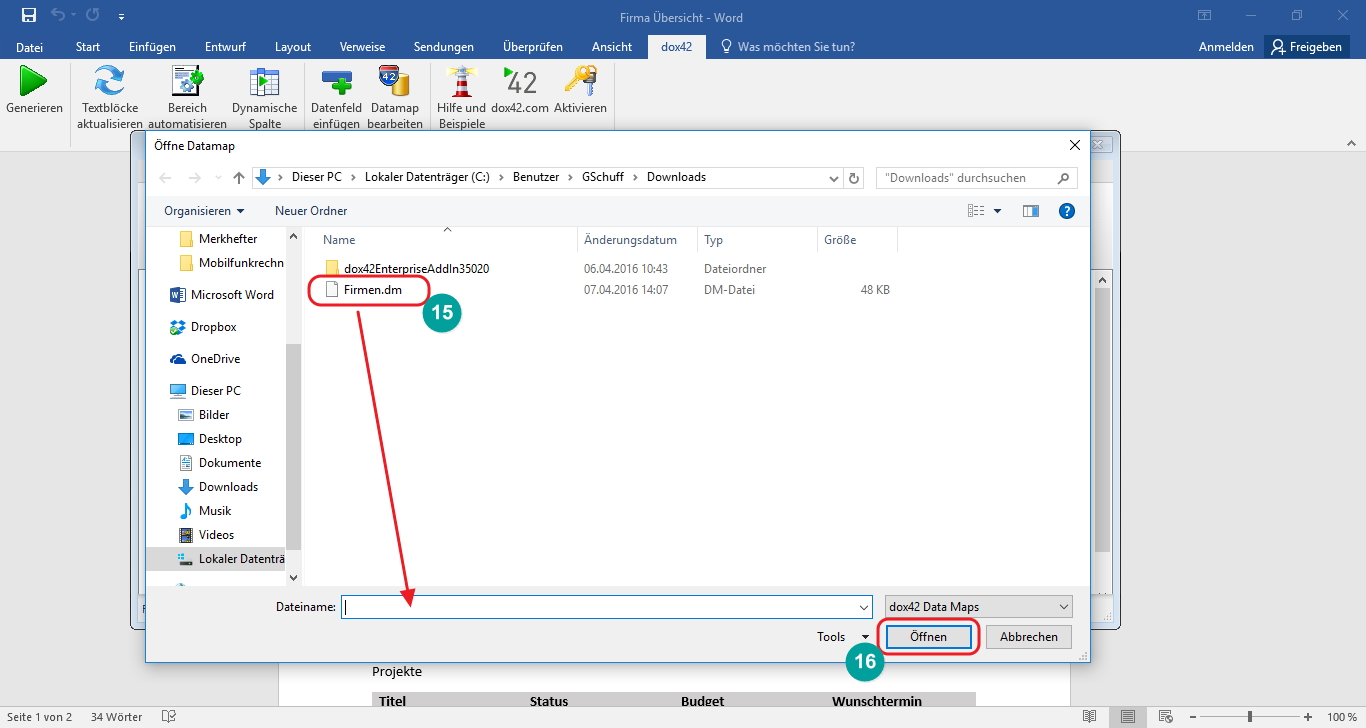Click Anmelden in Word title area
Image resolution: width=1366 pixels, height=728 pixels.
[1226, 47]
